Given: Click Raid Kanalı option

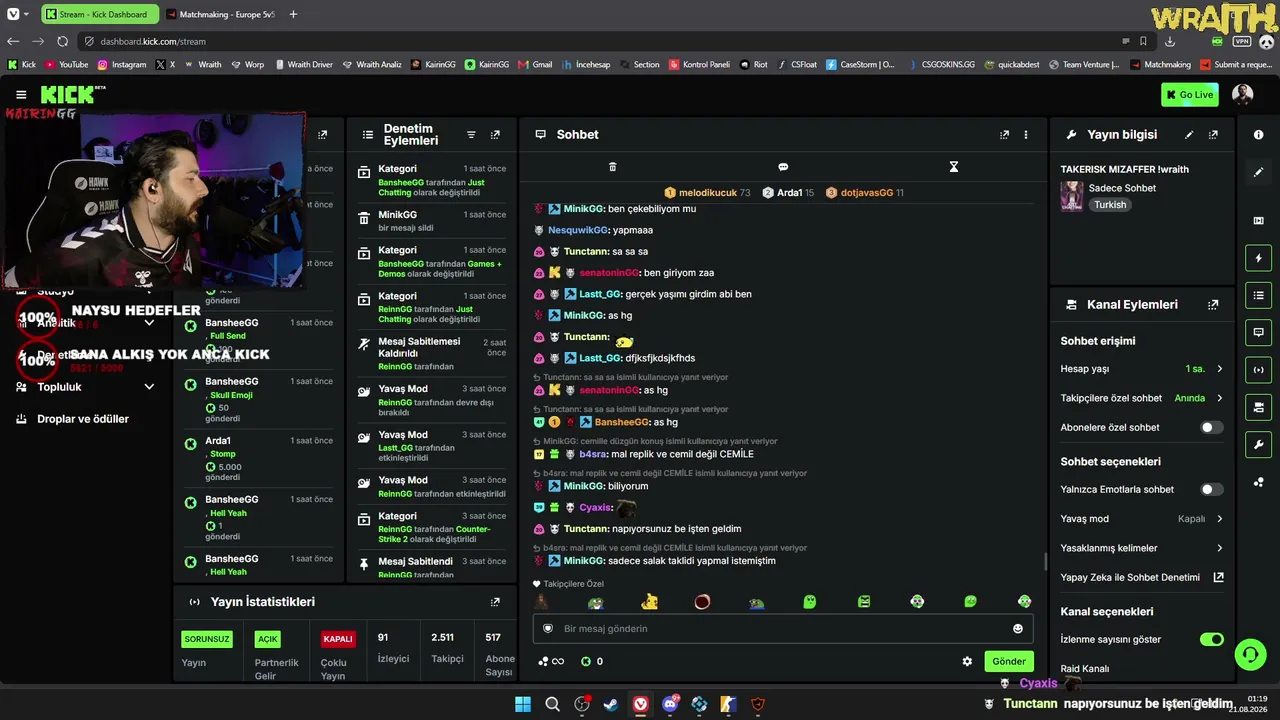Looking at the screenshot, I should pos(1085,668).
